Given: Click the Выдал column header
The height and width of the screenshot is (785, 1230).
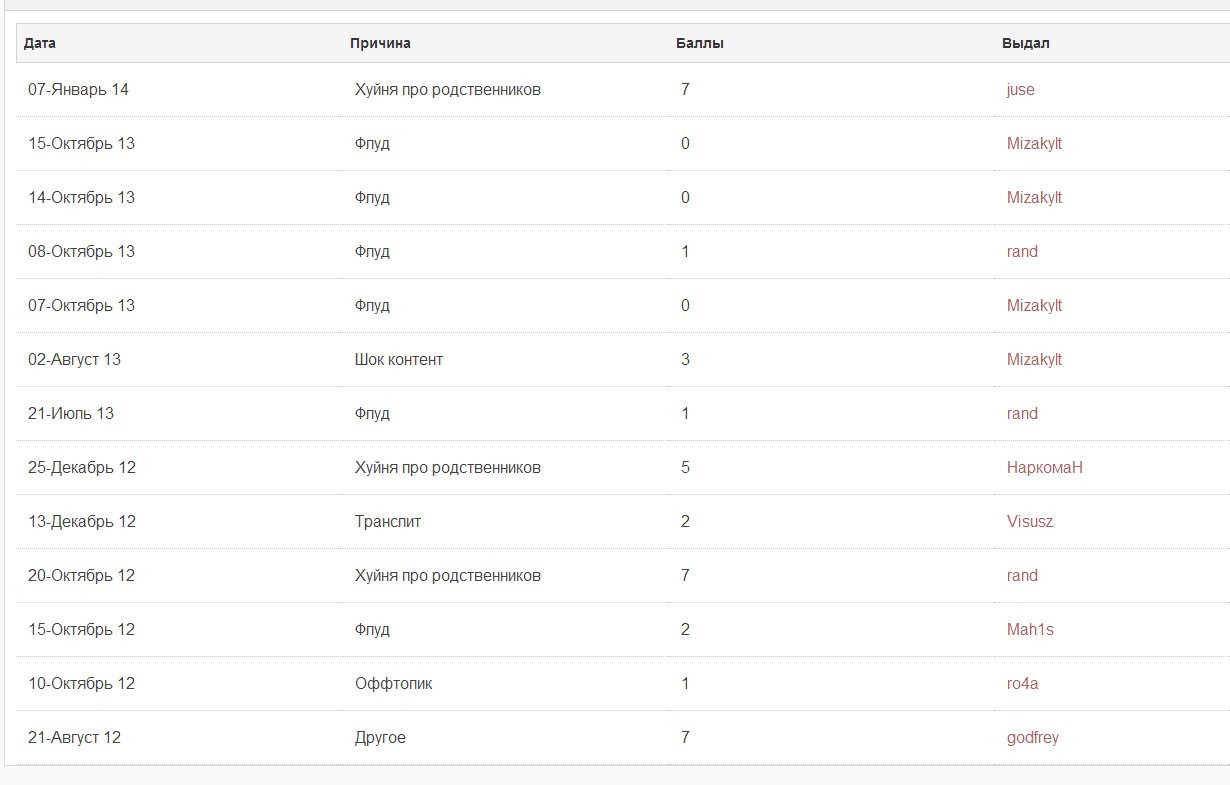Looking at the screenshot, I should click(x=1025, y=44).
